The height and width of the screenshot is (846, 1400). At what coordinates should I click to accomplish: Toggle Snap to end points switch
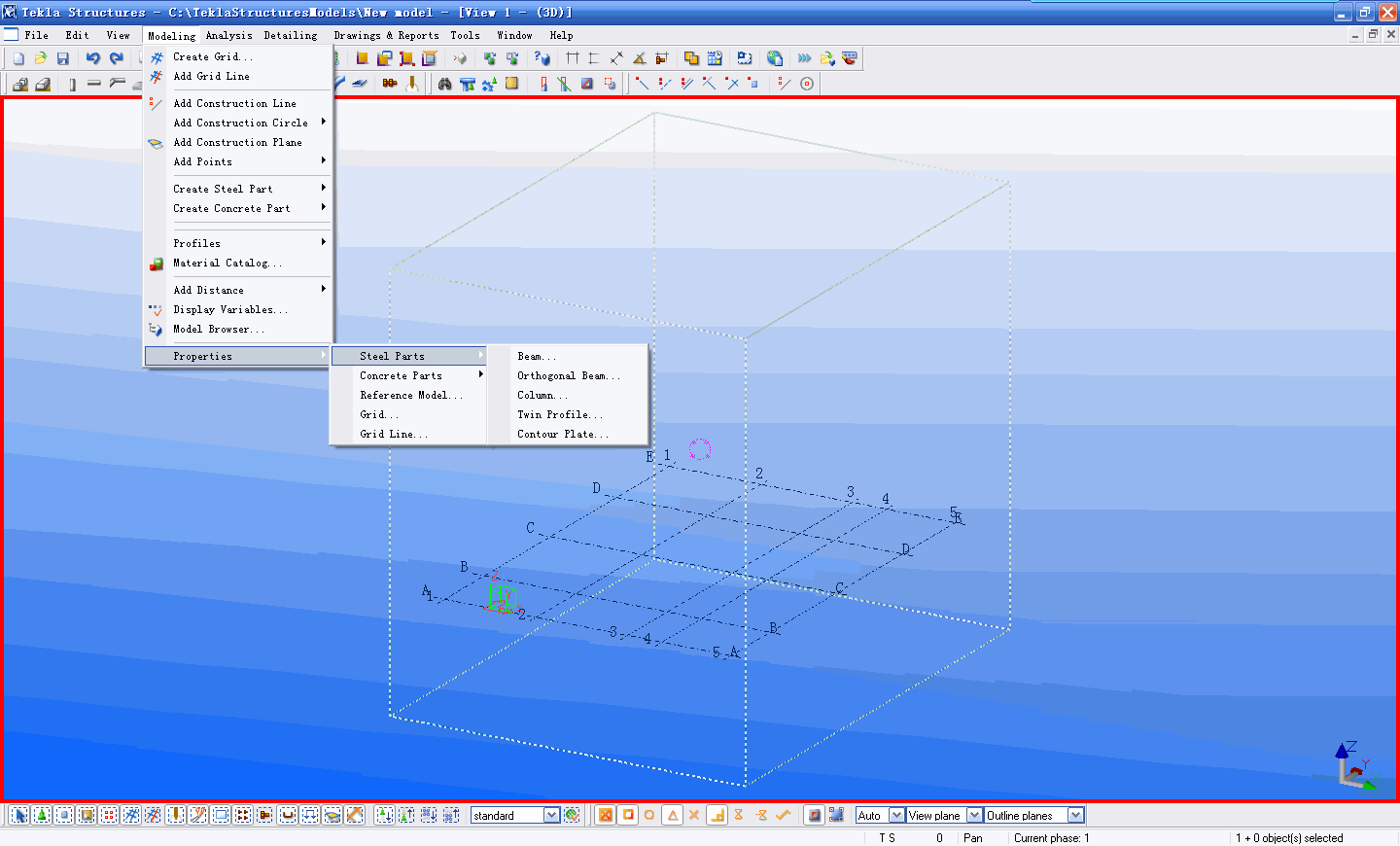628,815
